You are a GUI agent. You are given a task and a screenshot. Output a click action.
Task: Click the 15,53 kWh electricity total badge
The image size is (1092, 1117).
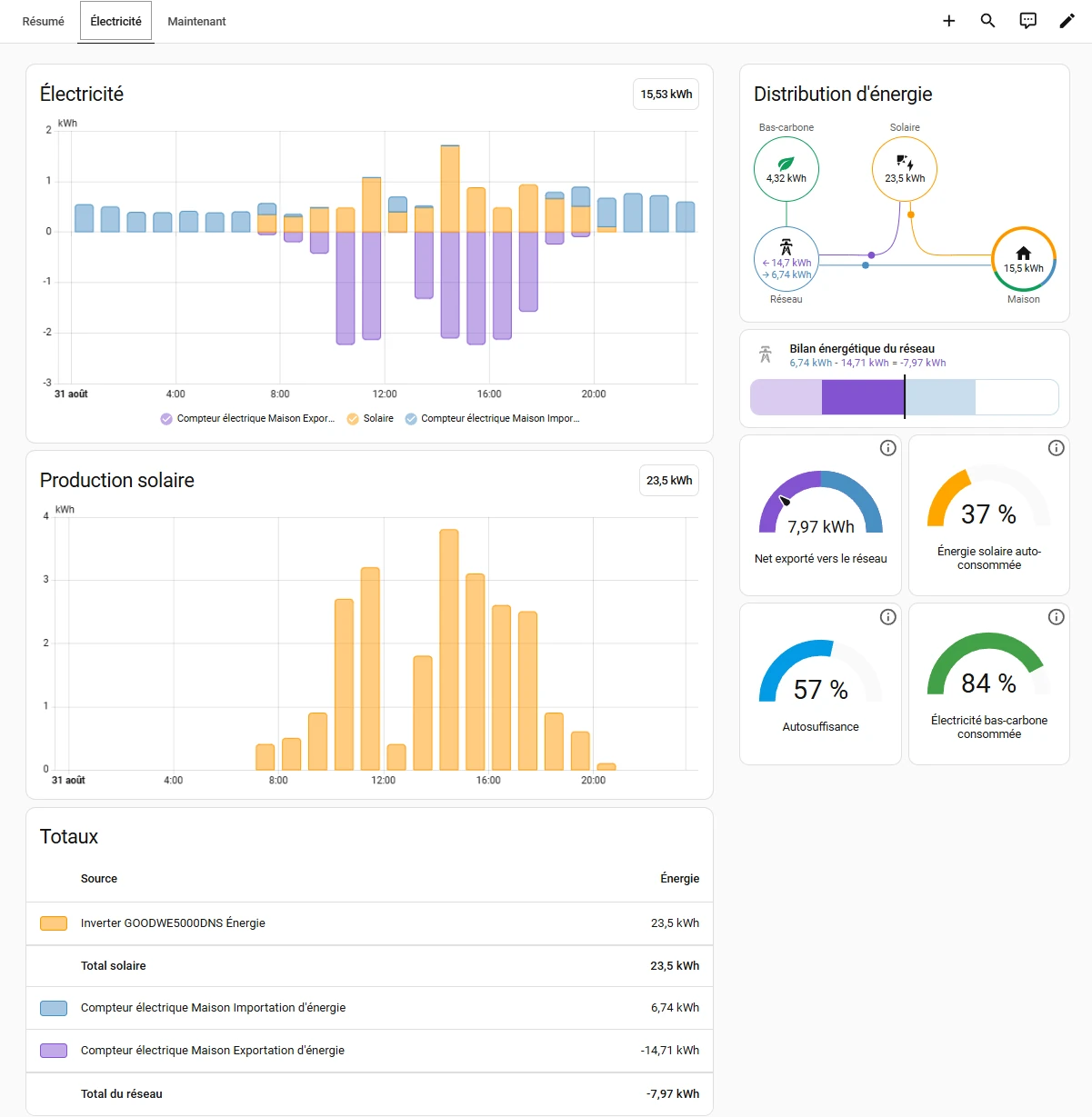click(666, 95)
